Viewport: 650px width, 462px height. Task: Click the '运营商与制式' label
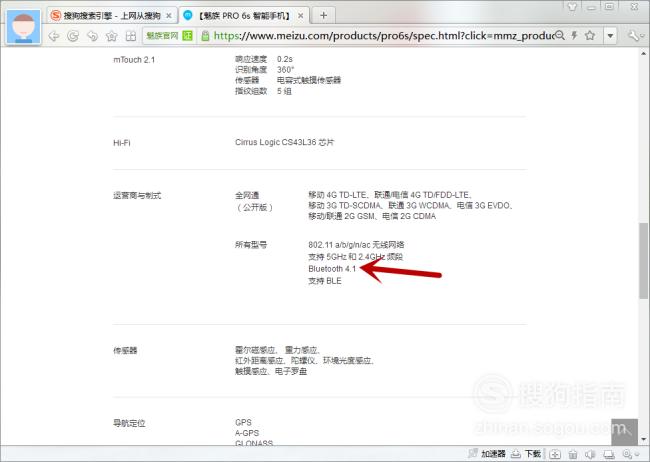pyautogui.click(x=137, y=195)
